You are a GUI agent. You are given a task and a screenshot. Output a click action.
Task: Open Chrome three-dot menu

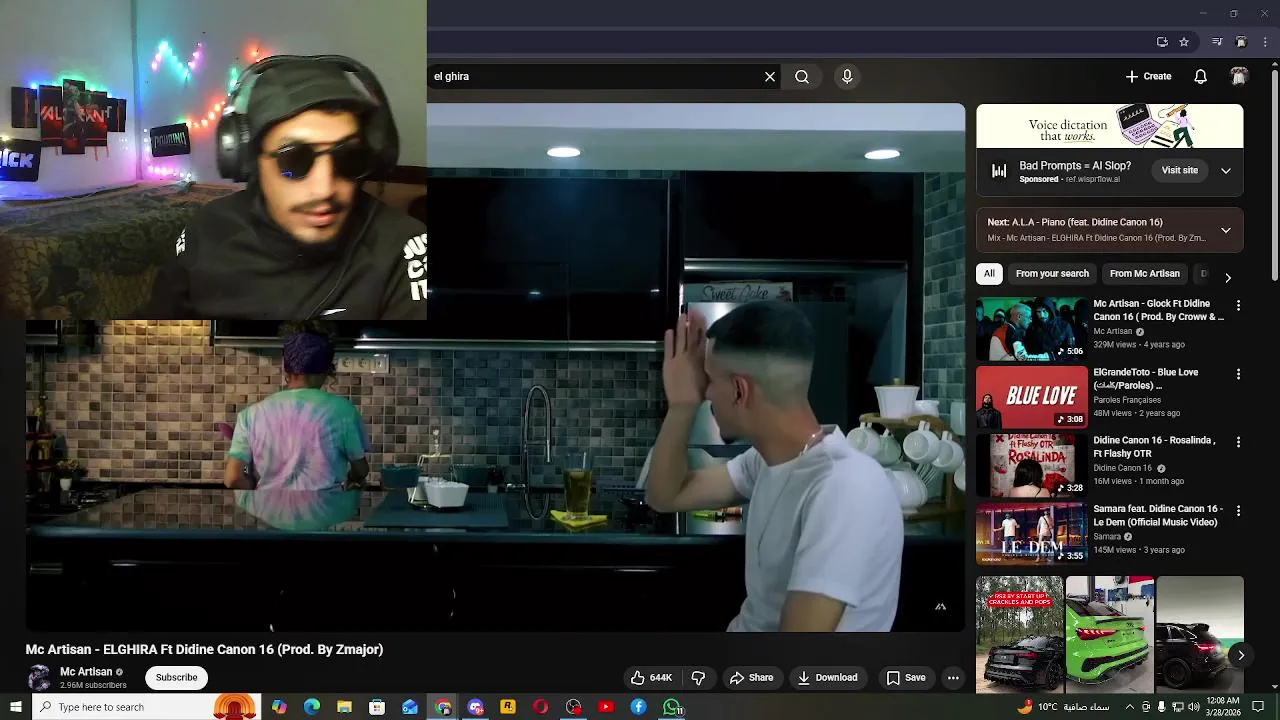point(1265,42)
